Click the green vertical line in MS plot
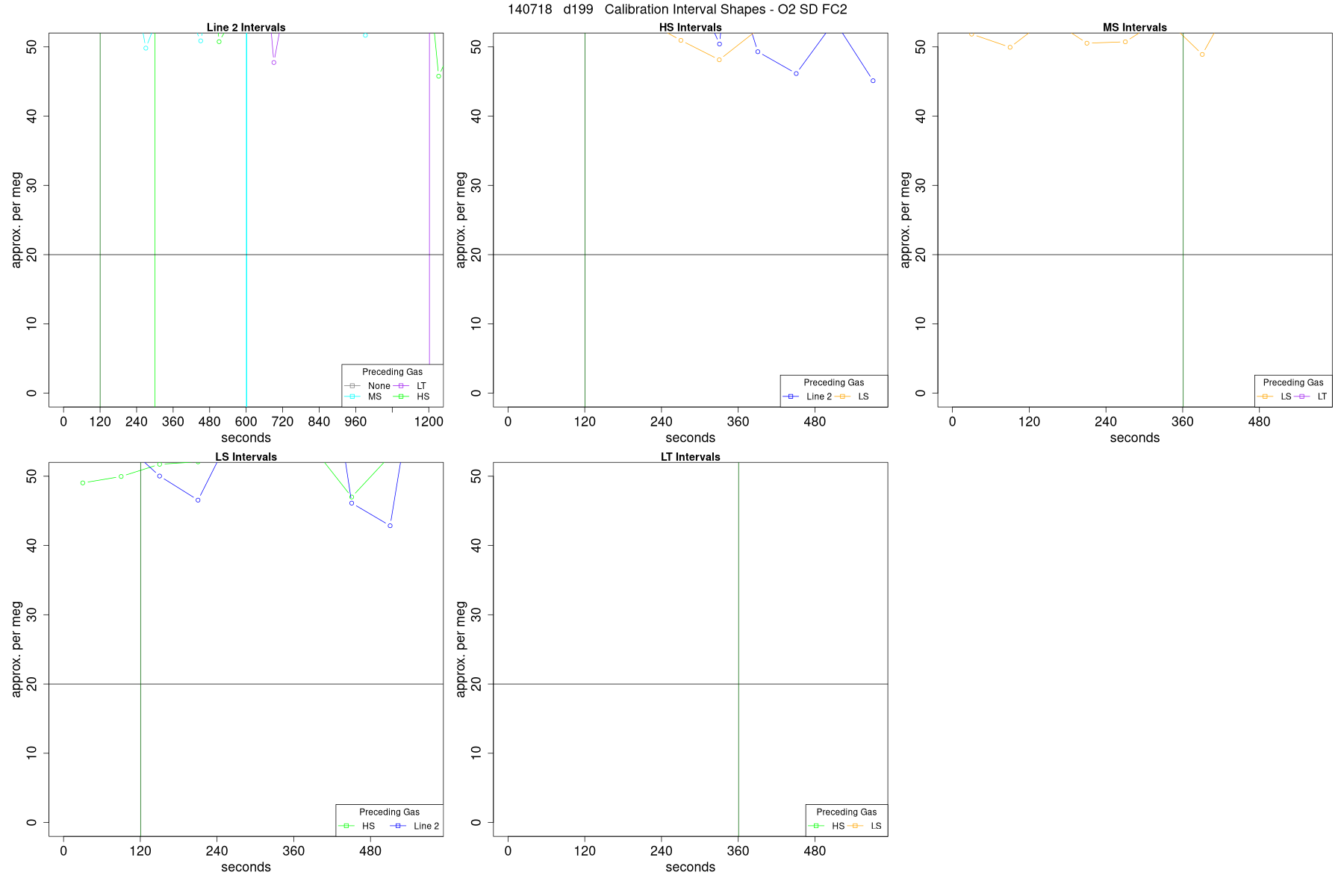The image size is (1344, 896). coord(1183,220)
